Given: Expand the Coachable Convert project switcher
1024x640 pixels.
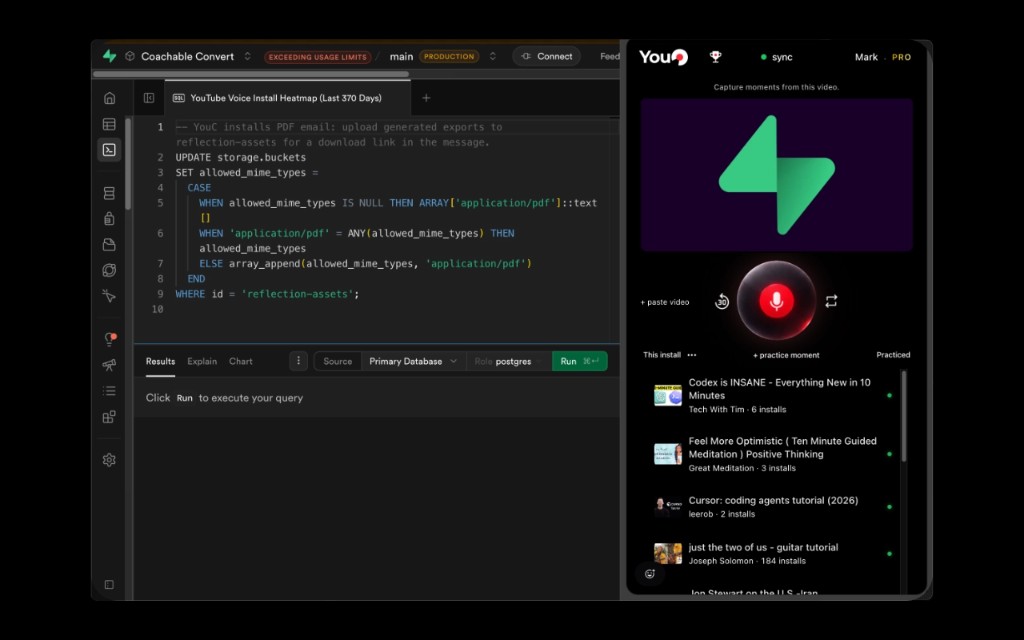Looking at the screenshot, I should 248,56.
